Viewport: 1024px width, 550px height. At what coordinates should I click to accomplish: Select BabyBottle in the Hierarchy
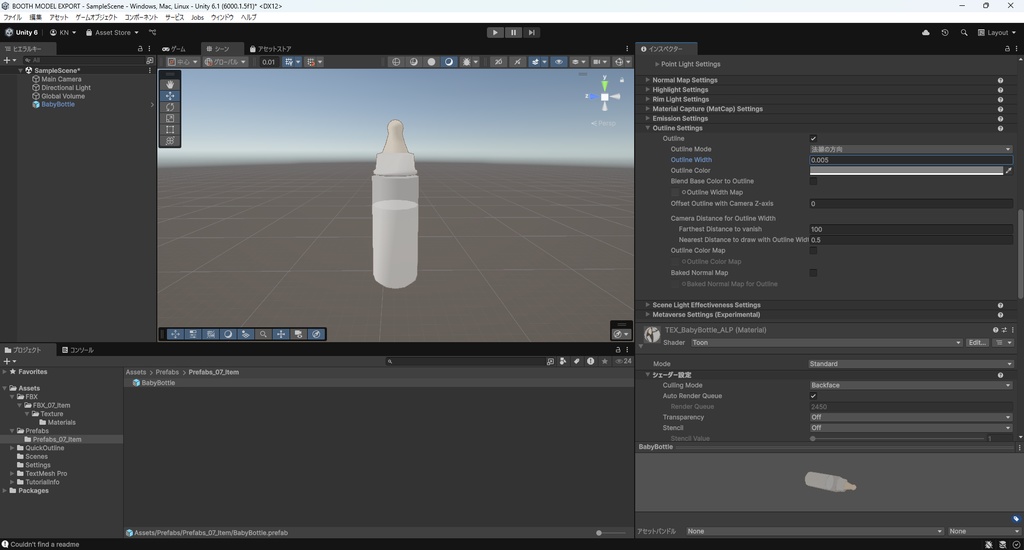[x=57, y=105]
